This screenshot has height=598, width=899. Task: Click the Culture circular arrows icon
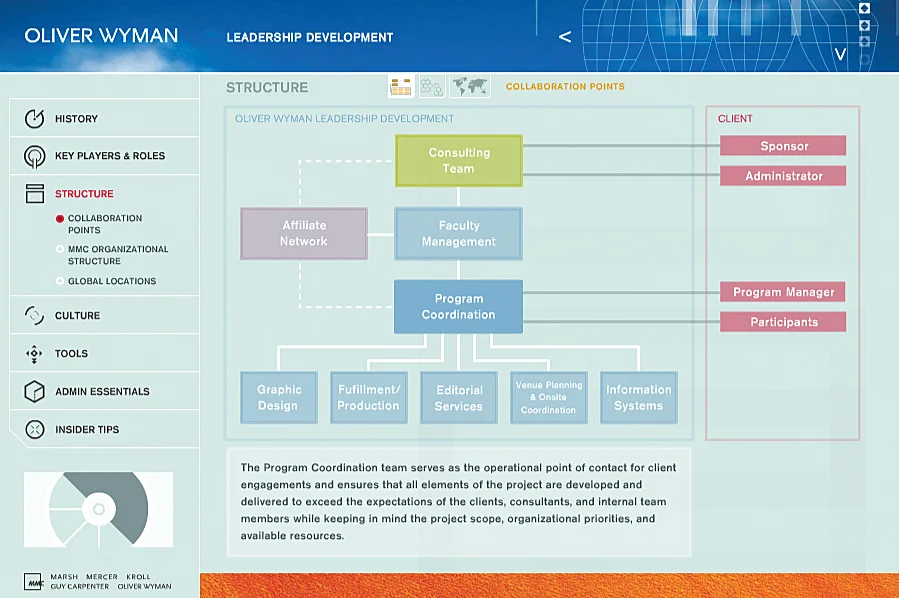click(x=34, y=315)
